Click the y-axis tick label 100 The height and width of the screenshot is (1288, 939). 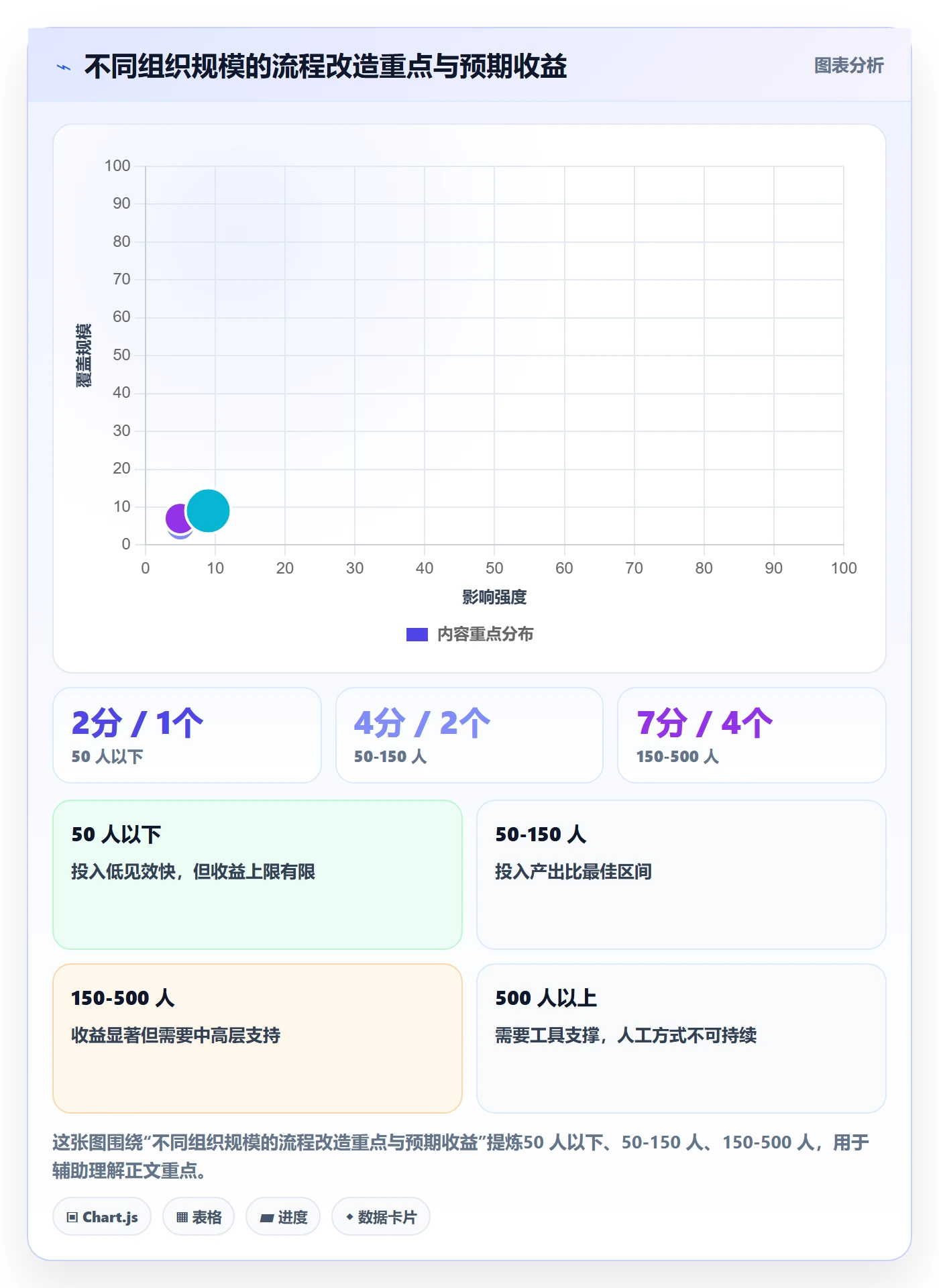[117, 166]
